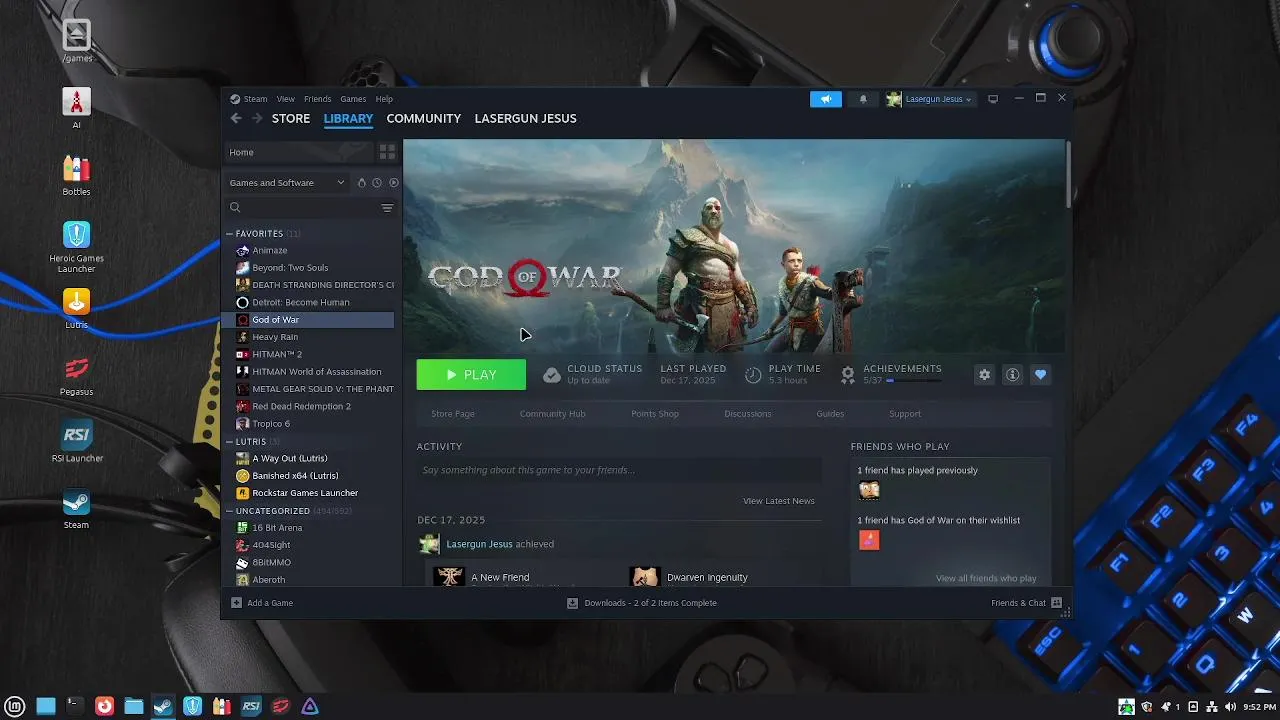Image resolution: width=1280 pixels, height=720 pixels.
Task: Open the Bottles desktop icon
Action: pos(76,176)
